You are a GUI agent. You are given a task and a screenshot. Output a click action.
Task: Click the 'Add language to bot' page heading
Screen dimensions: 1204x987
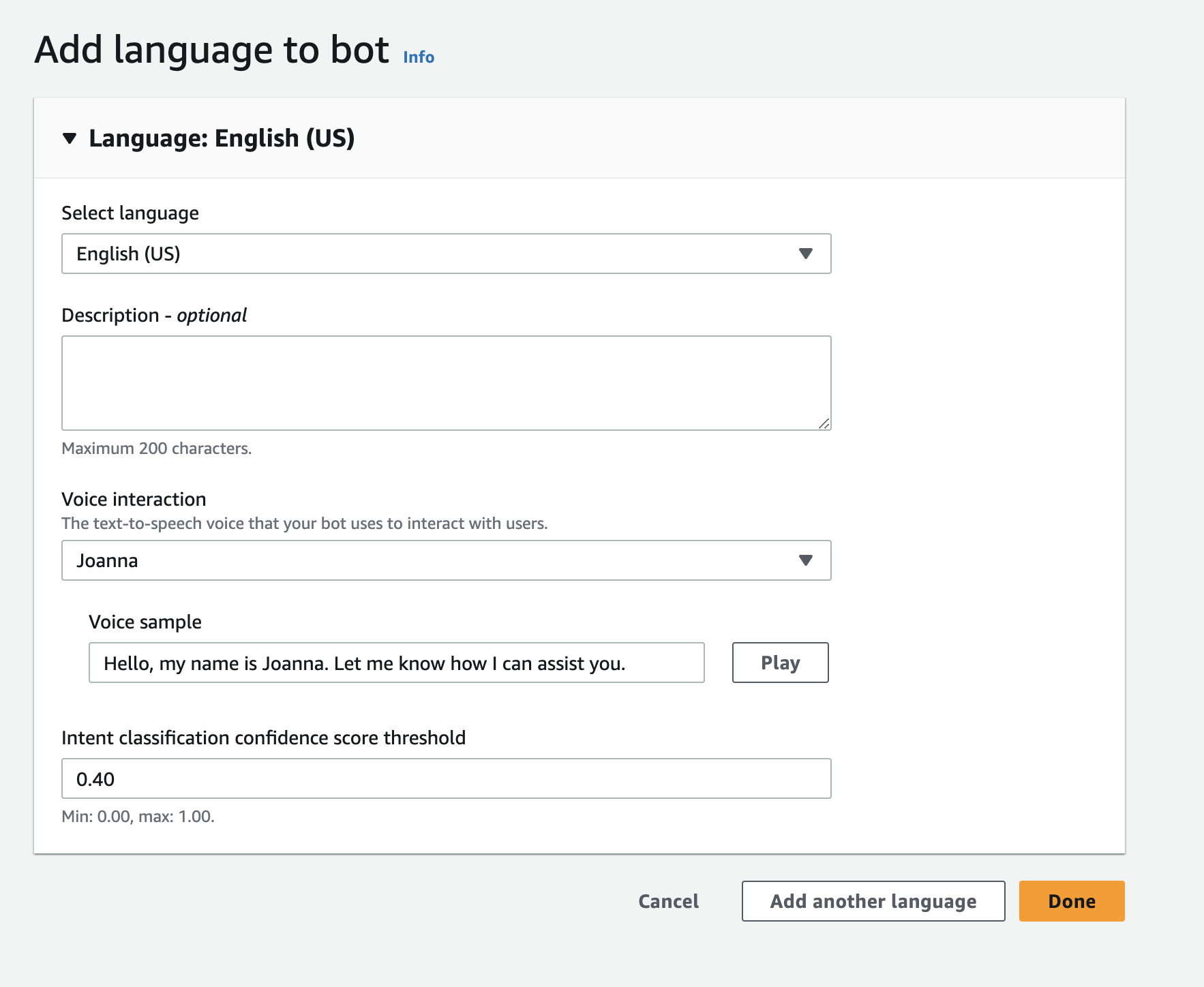coord(211,50)
